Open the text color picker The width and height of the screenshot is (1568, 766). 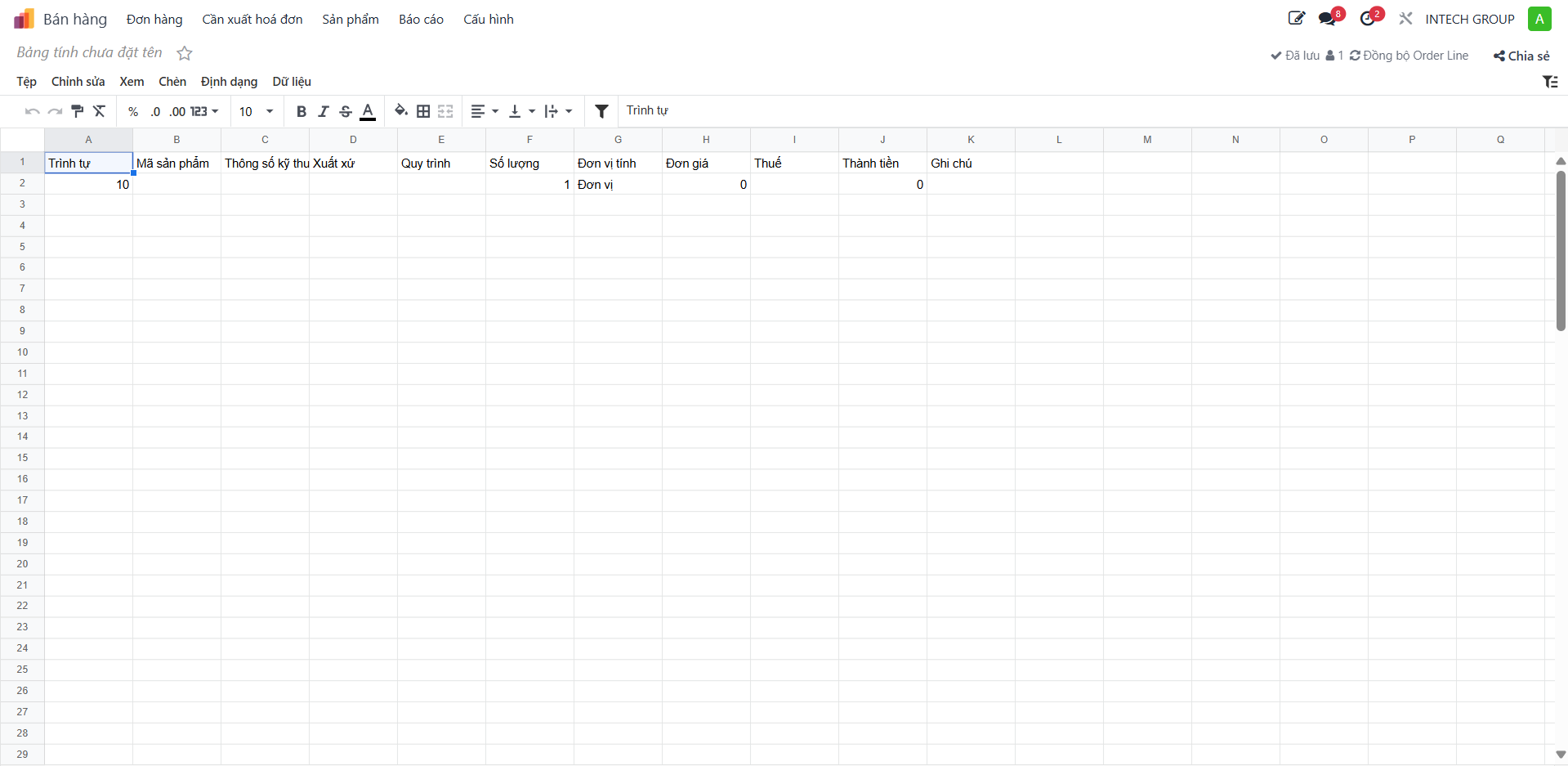click(368, 112)
